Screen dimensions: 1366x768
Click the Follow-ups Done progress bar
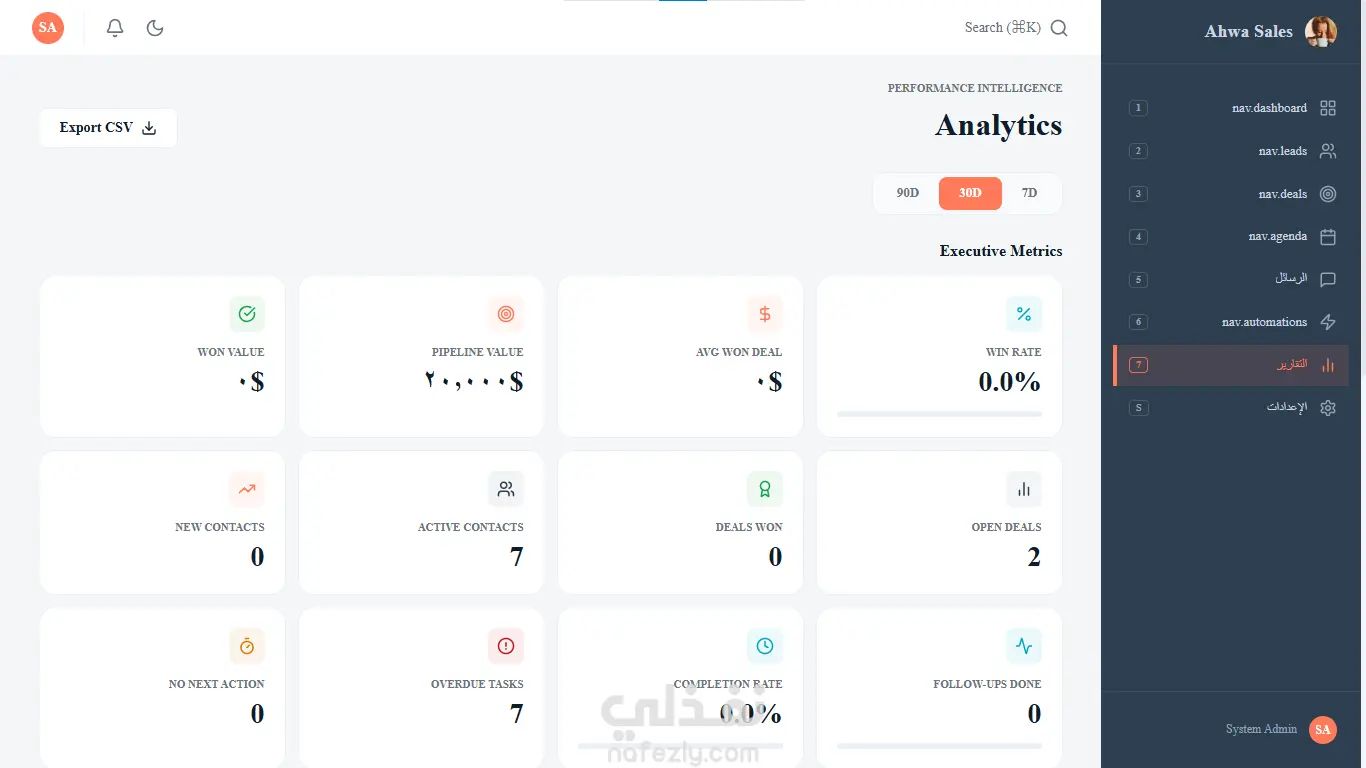(x=939, y=746)
